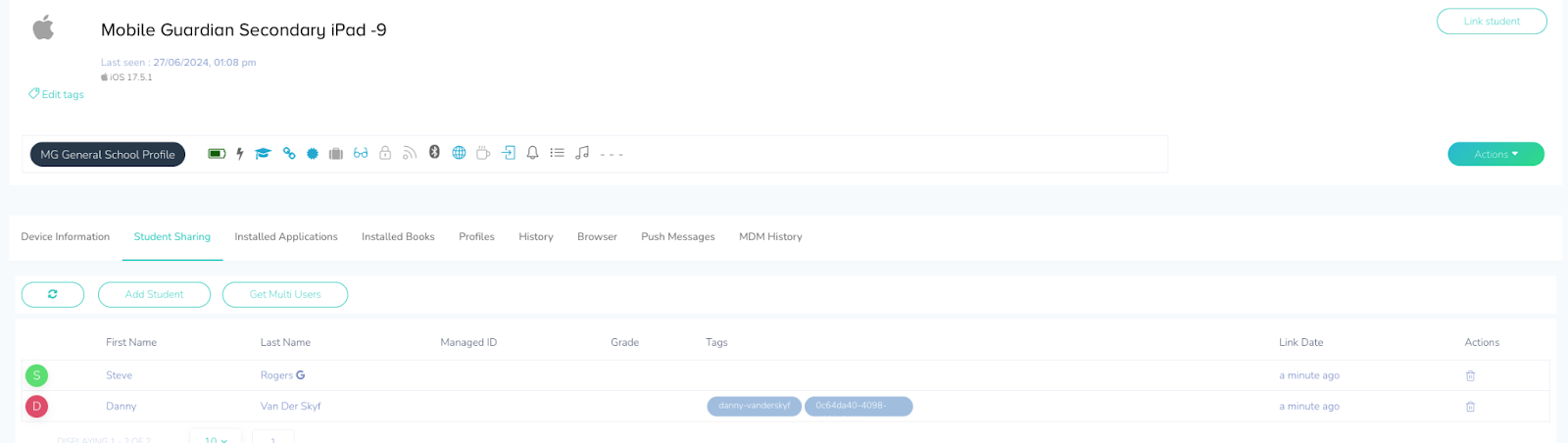
Task: Click the Link Date column header
Action: pos(1300,342)
